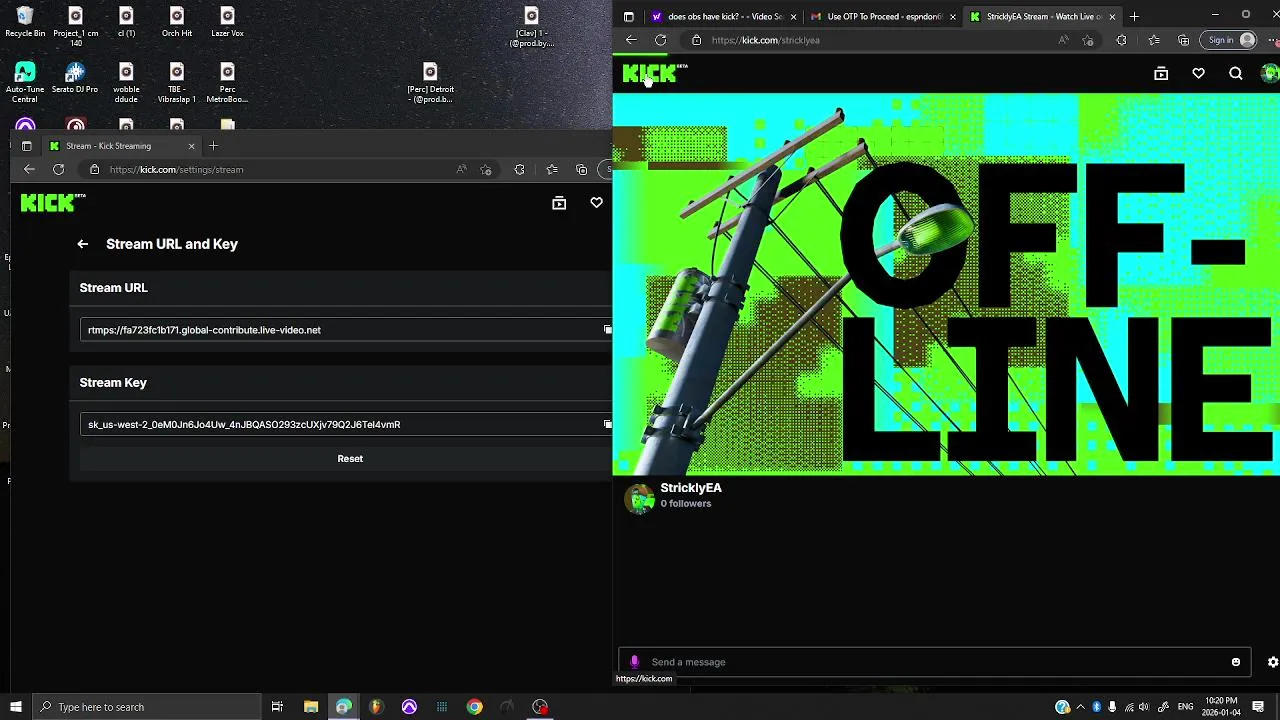The width and height of the screenshot is (1280, 720).
Task: Open the profile avatar menu in StricklyEA window
Action: (1271, 74)
